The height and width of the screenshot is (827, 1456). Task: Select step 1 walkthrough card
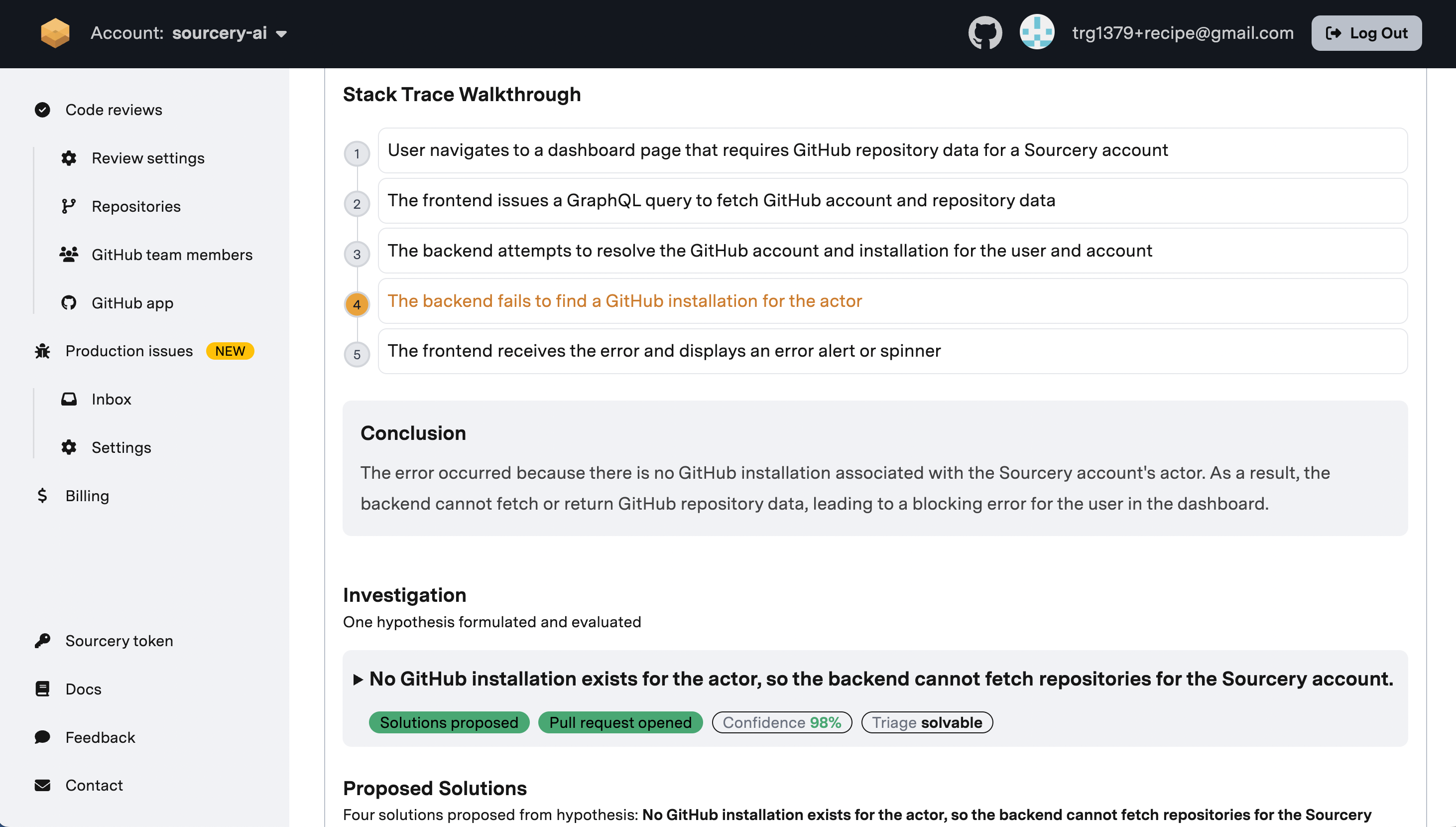[x=892, y=150]
